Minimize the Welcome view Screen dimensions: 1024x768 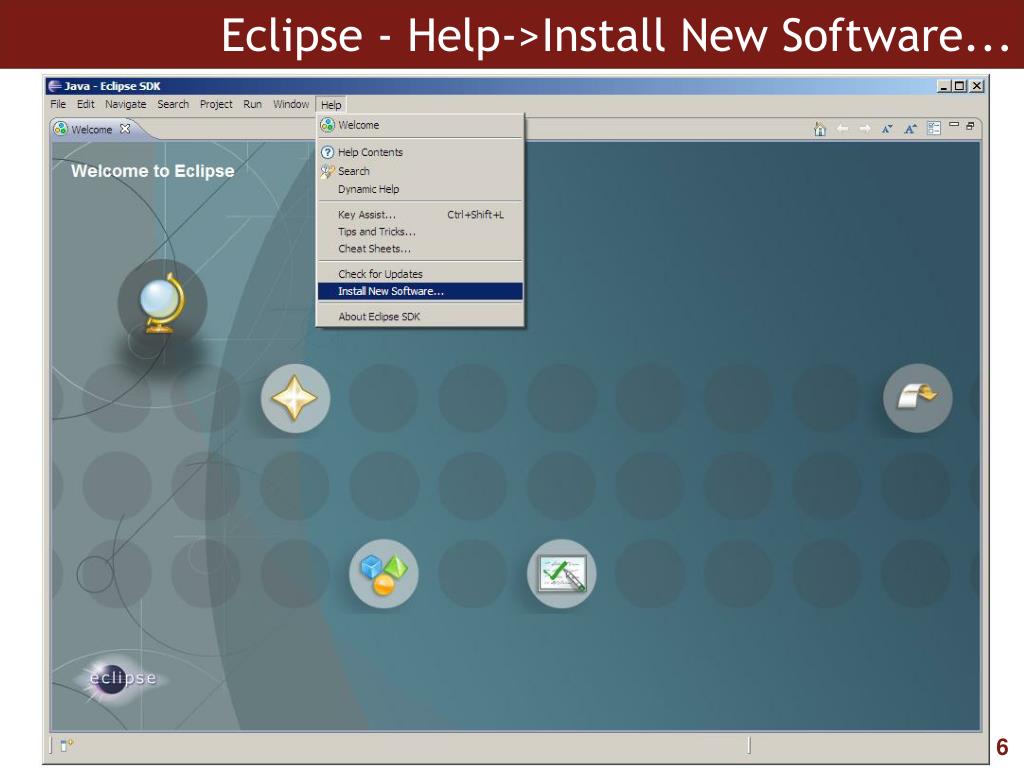click(x=954, y=124)
